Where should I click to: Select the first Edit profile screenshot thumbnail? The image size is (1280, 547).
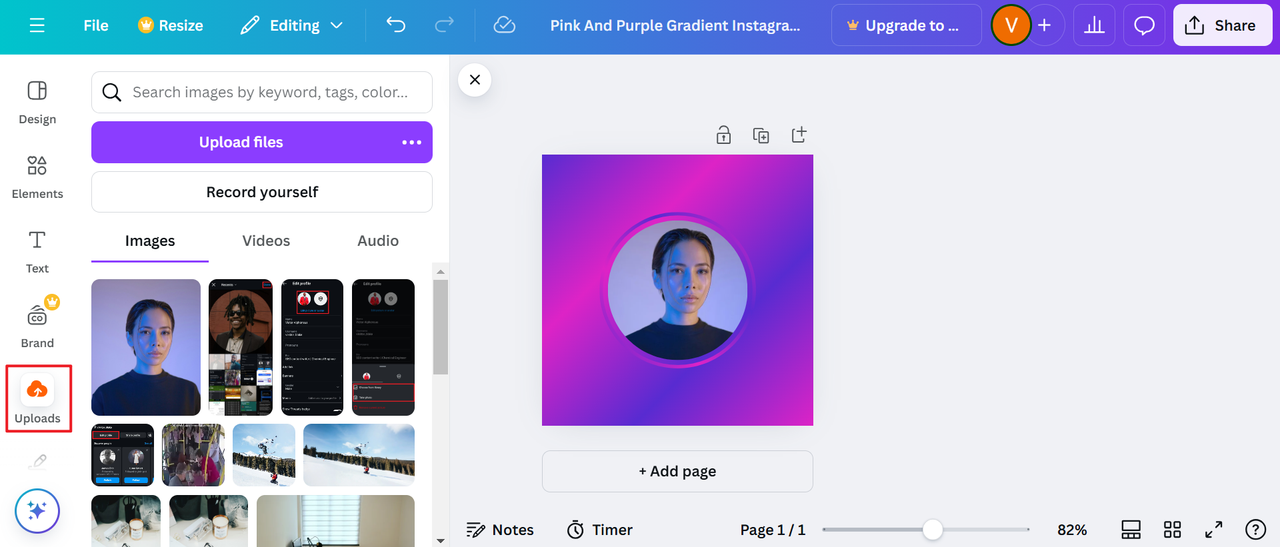click(x=312, y=347)
